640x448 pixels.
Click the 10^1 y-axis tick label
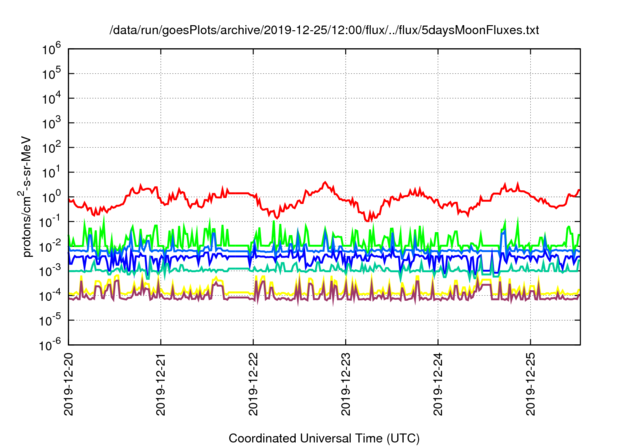(51, 172)
